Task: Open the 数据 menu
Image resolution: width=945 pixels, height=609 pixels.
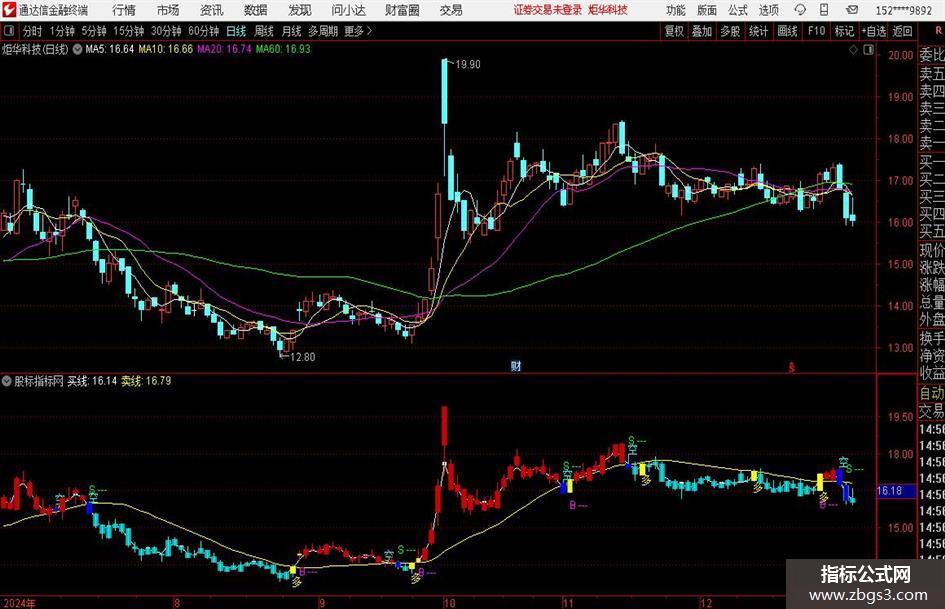Action: (256, 10)
